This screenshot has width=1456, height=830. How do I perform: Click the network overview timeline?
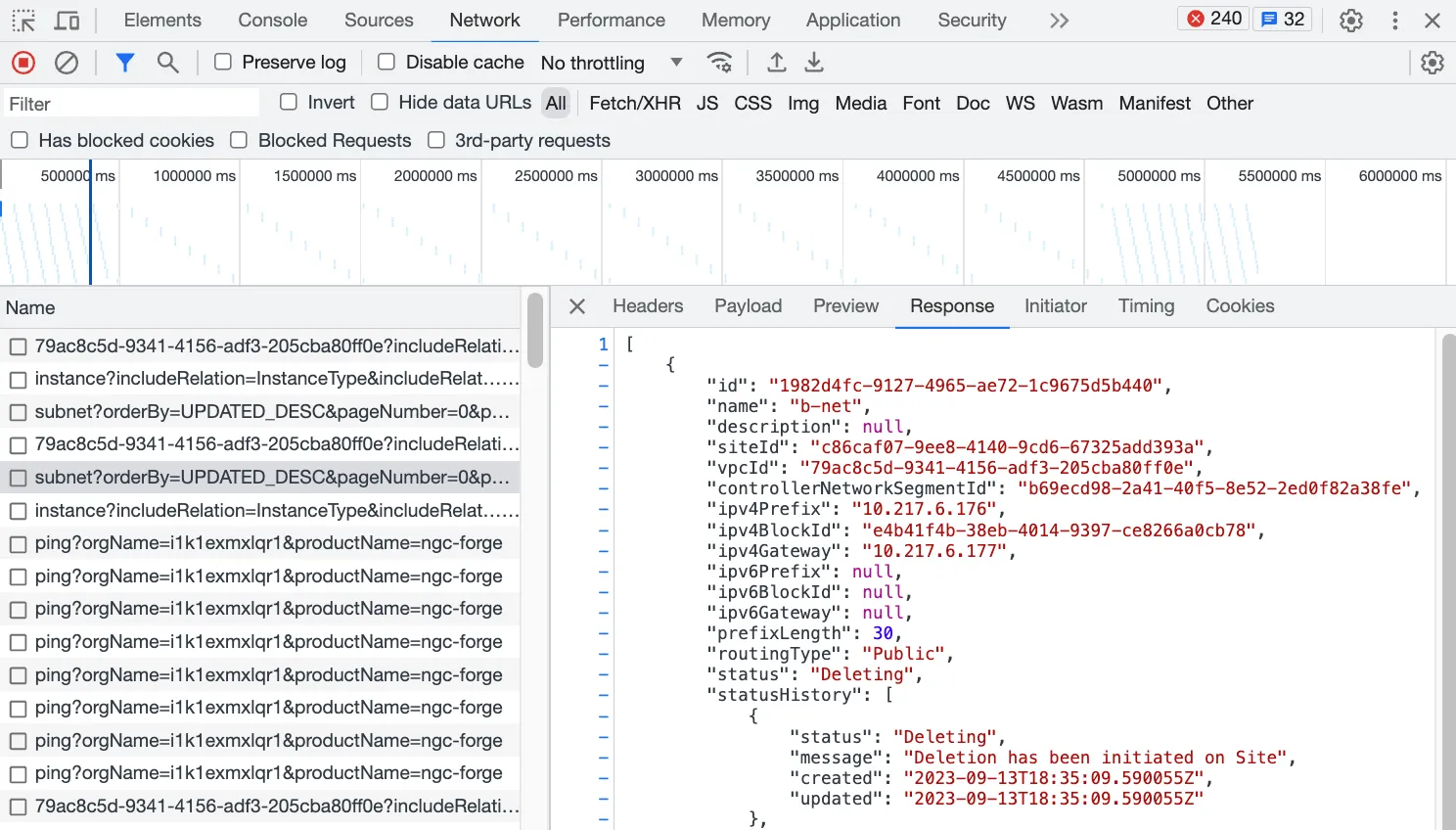[728, 223]
